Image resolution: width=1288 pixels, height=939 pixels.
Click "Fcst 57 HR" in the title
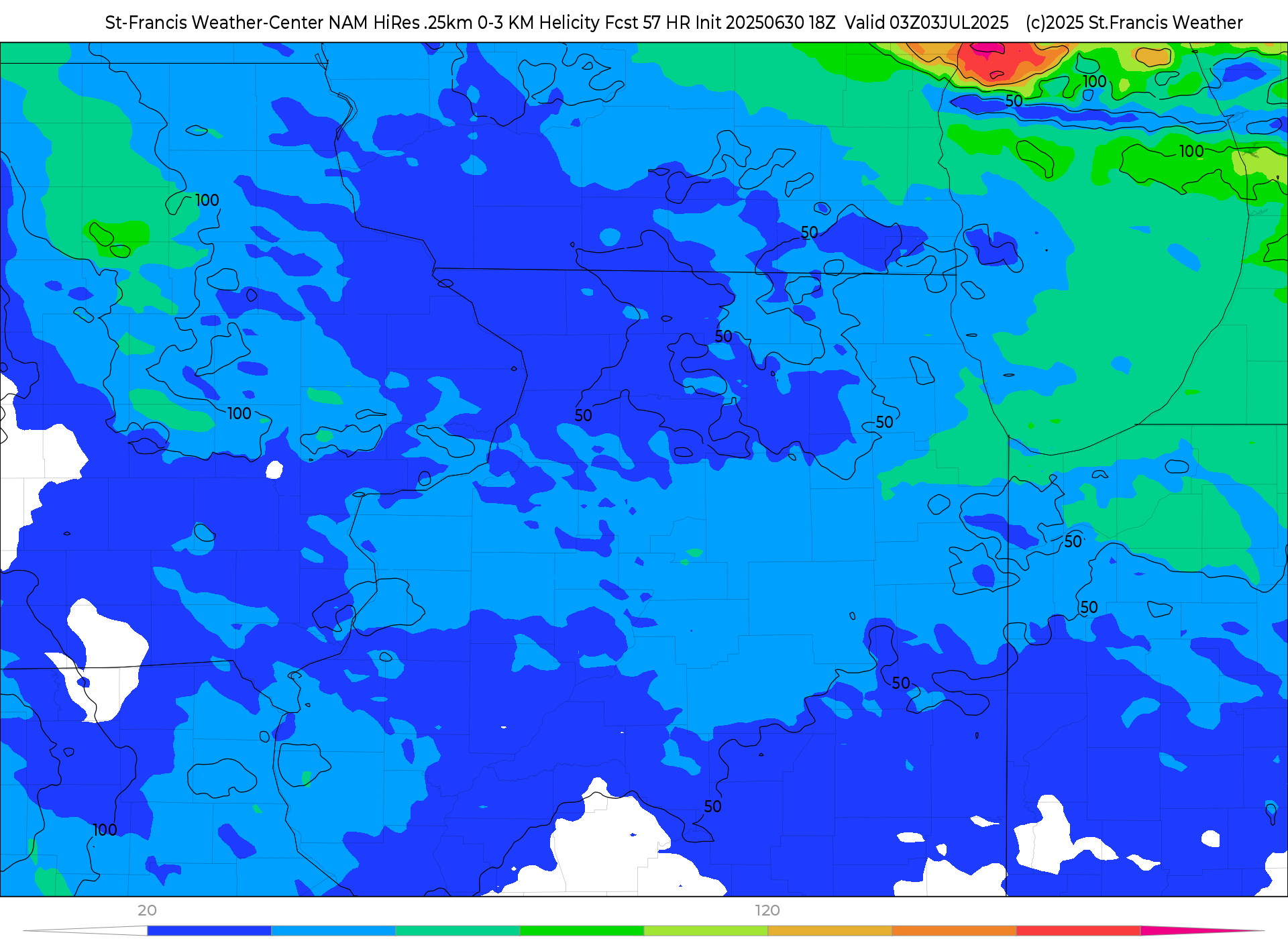647,23
